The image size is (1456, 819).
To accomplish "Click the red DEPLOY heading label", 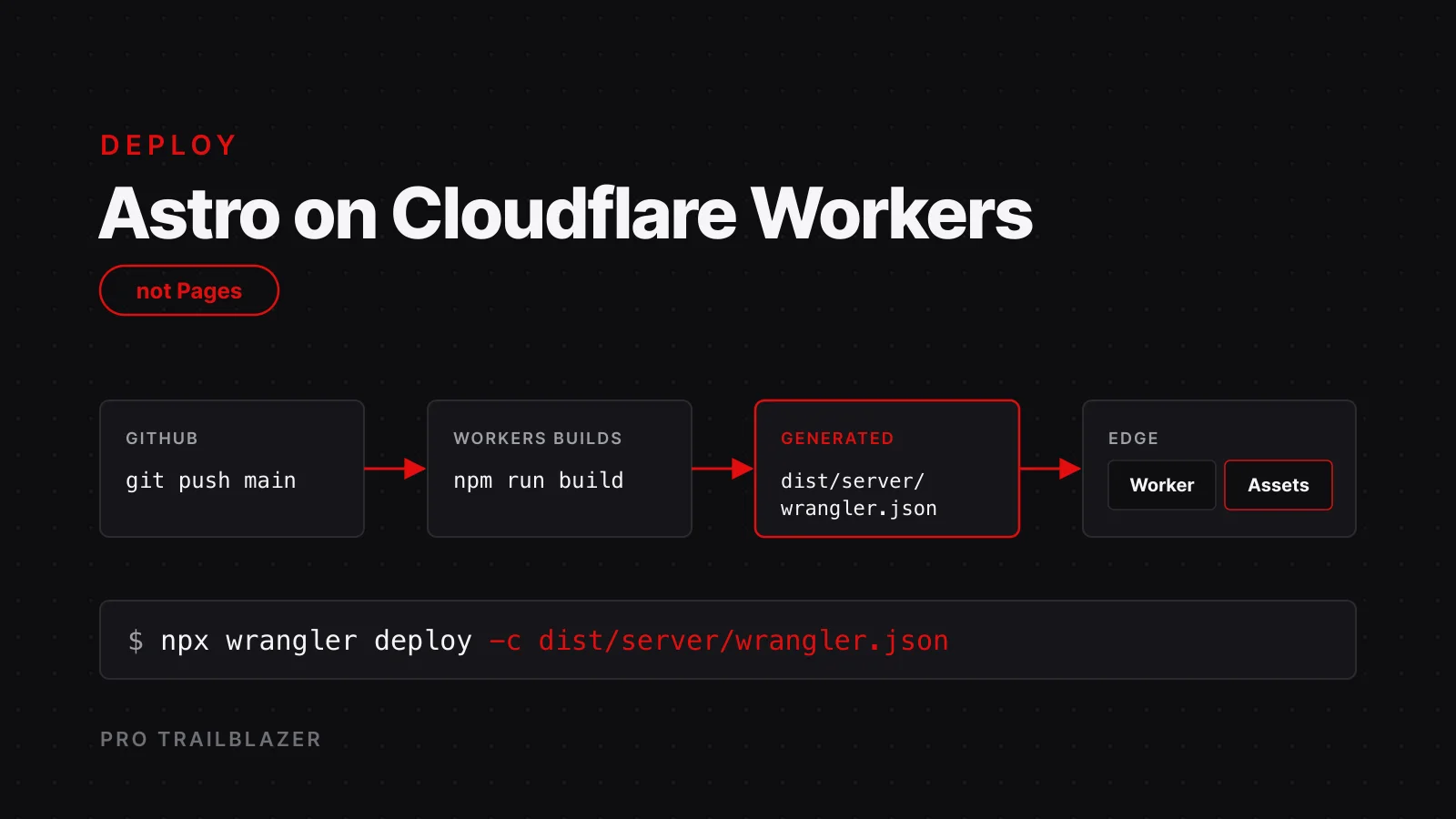I will 169,146.
